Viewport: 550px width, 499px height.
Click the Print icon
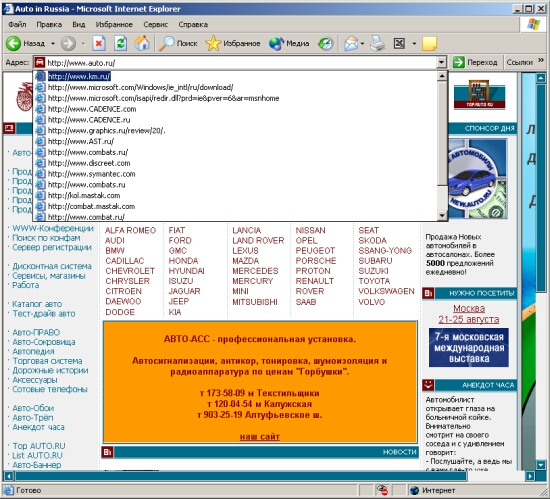378,43
